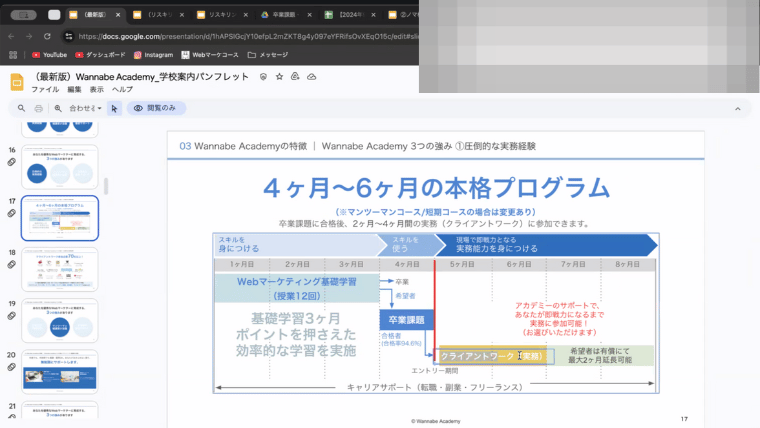This screenshot has height=428, width=760.
Task: Open the 表示 menu
Action: point(96,90)
